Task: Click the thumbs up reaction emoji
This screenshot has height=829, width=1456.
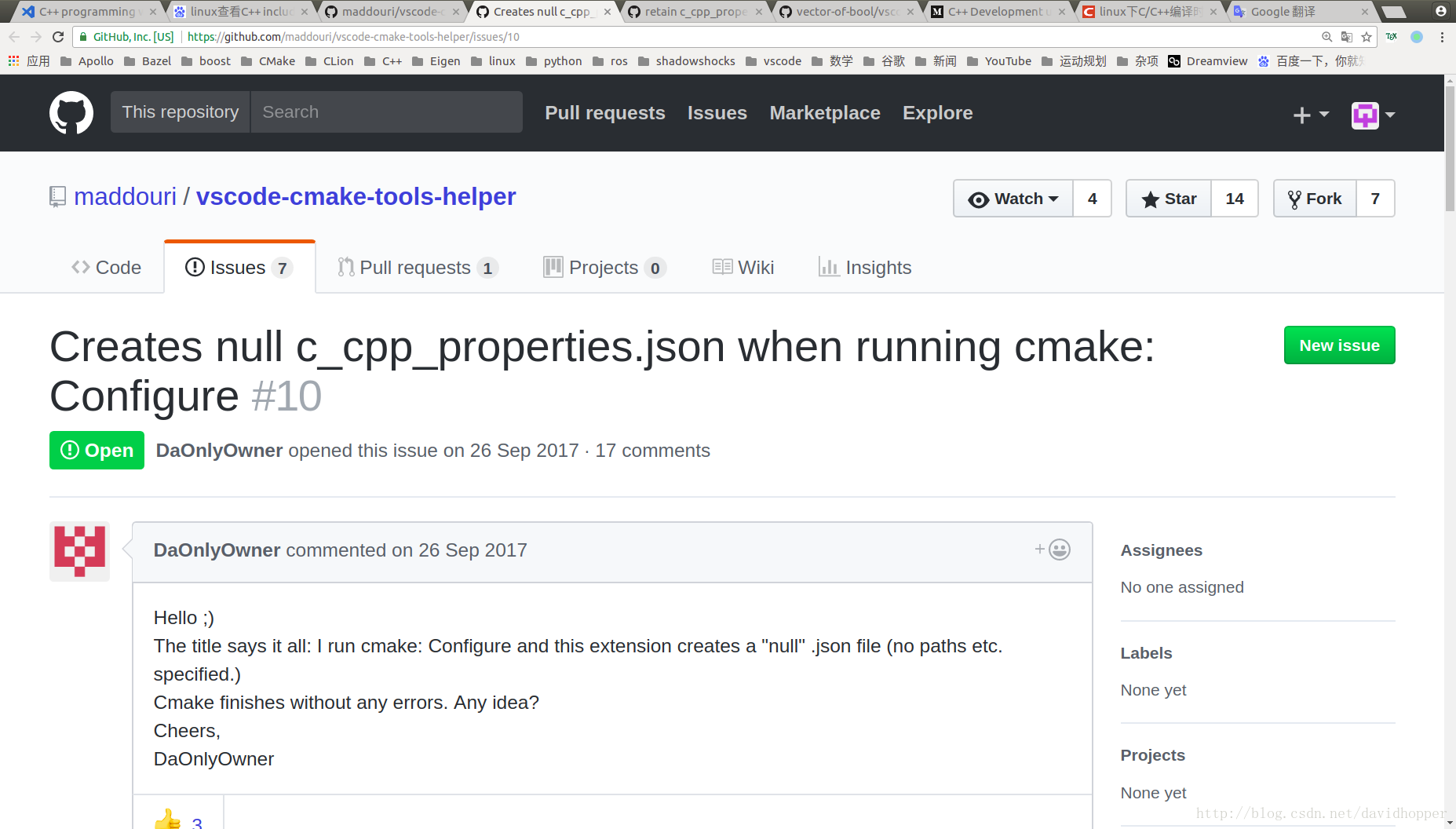Action: (x=167, y=820)
